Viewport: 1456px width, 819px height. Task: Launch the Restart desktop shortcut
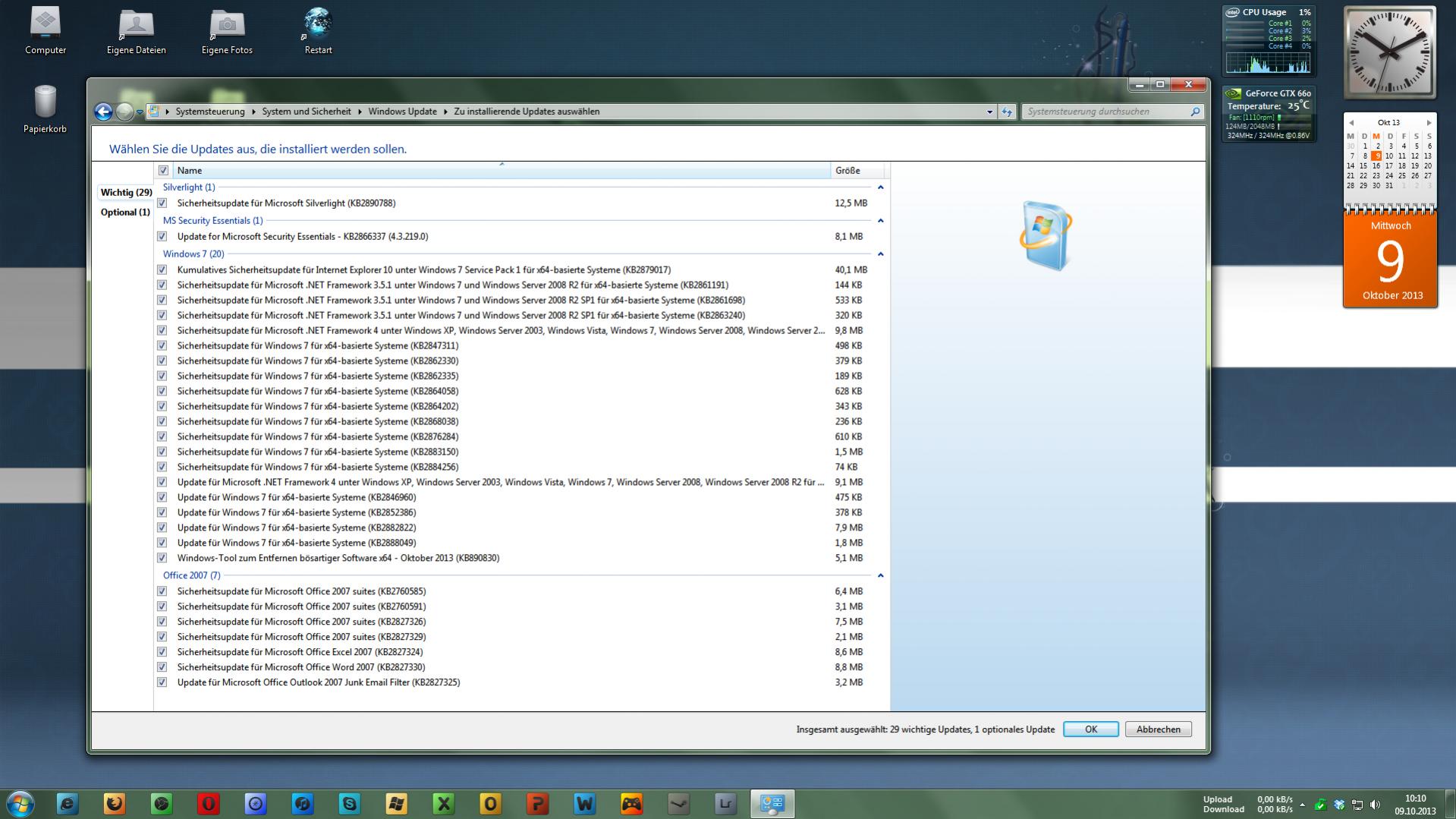pyautogui.click(x=318, y=30)
